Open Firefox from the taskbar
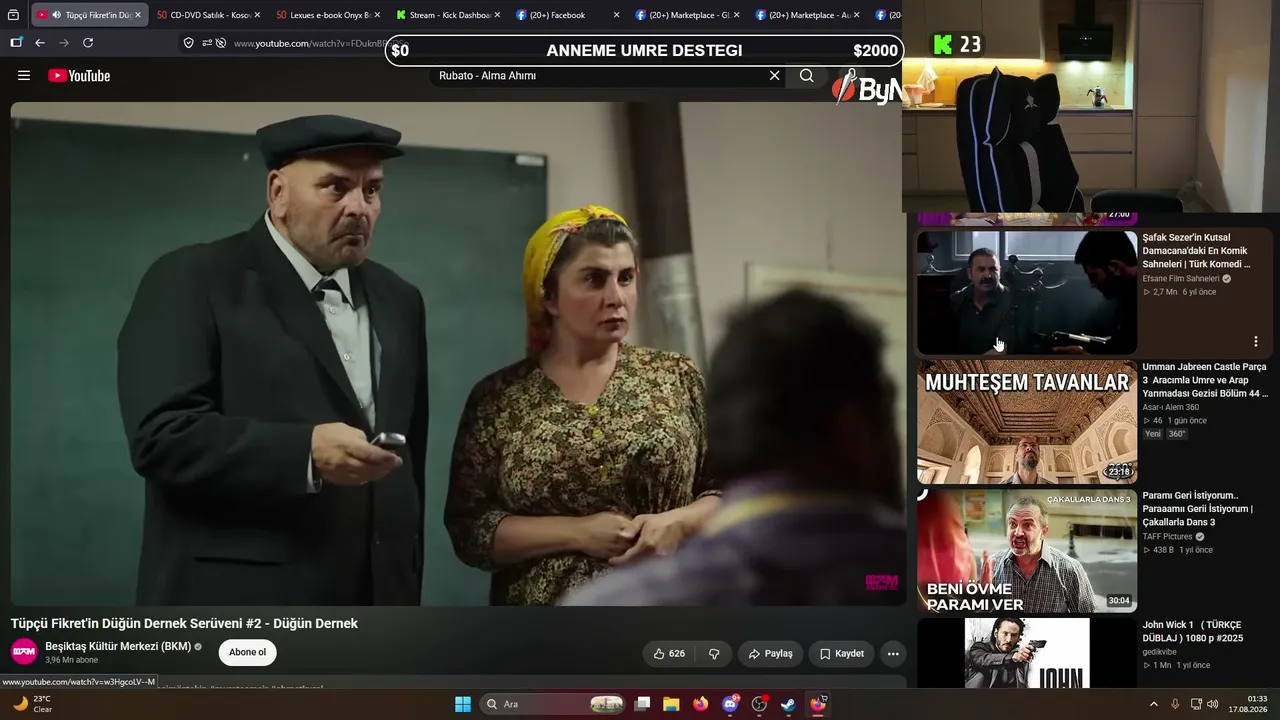 (700, 704)
